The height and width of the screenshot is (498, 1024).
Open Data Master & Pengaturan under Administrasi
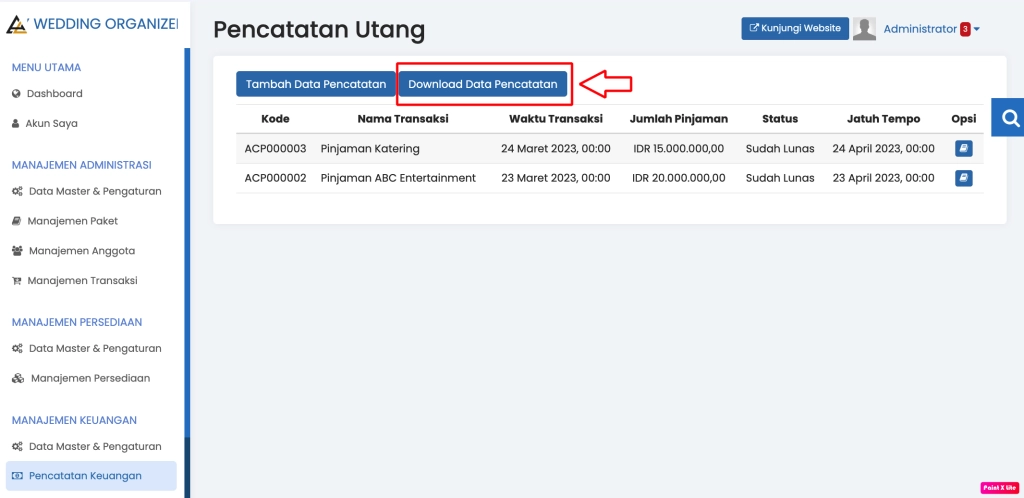point(94,191)
